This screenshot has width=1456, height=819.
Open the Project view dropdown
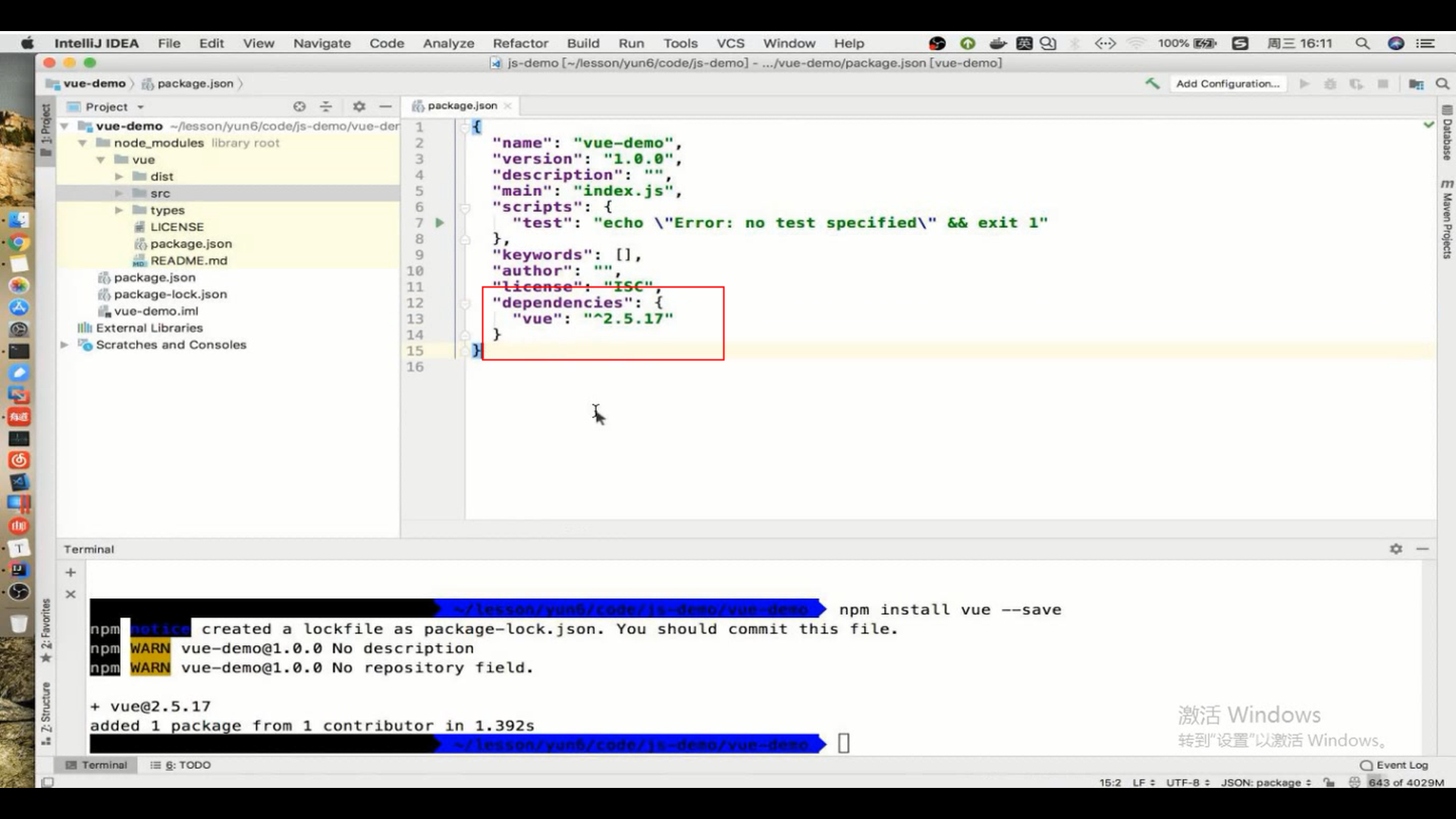[x=141, y=107]
